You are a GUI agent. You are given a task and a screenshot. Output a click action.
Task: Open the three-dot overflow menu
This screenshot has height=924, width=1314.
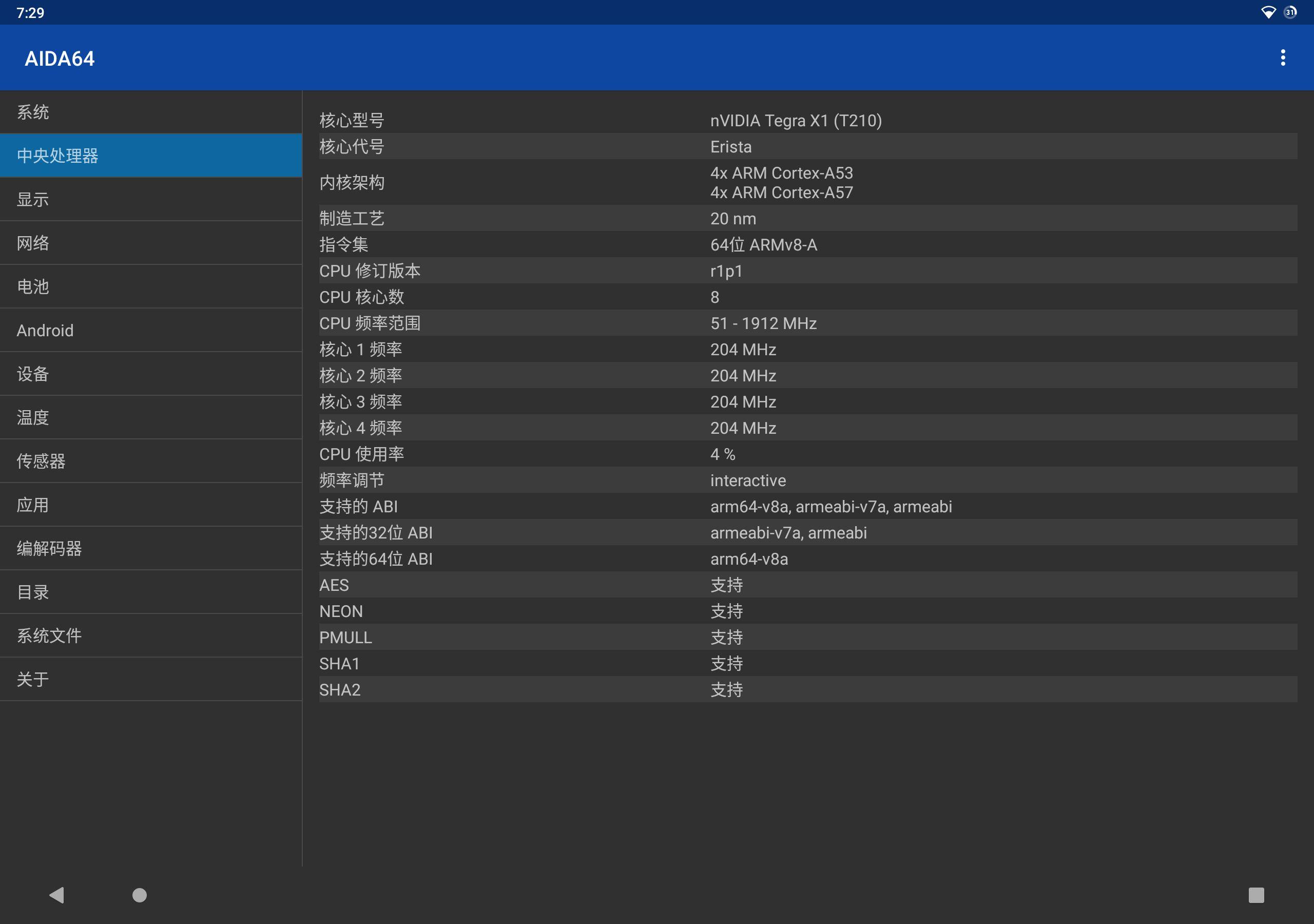(1283, 58)
